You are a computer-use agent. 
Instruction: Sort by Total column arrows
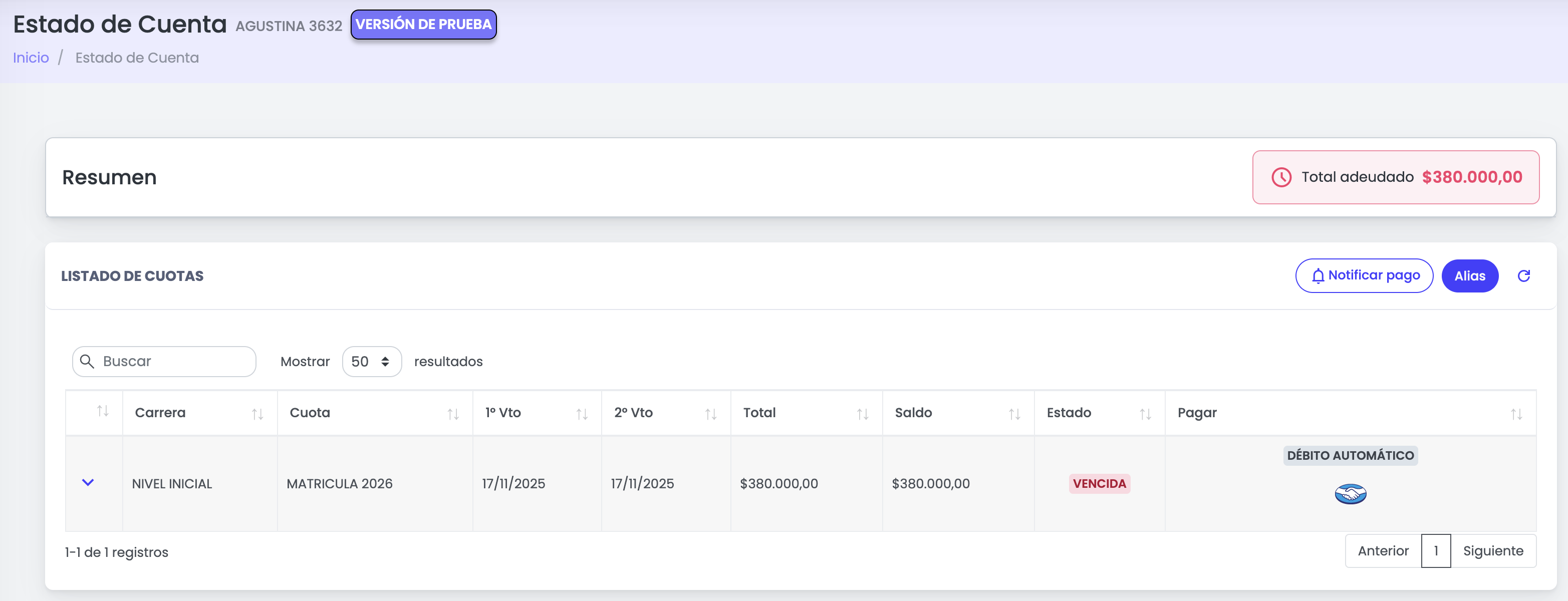click(x=863, y=414)
